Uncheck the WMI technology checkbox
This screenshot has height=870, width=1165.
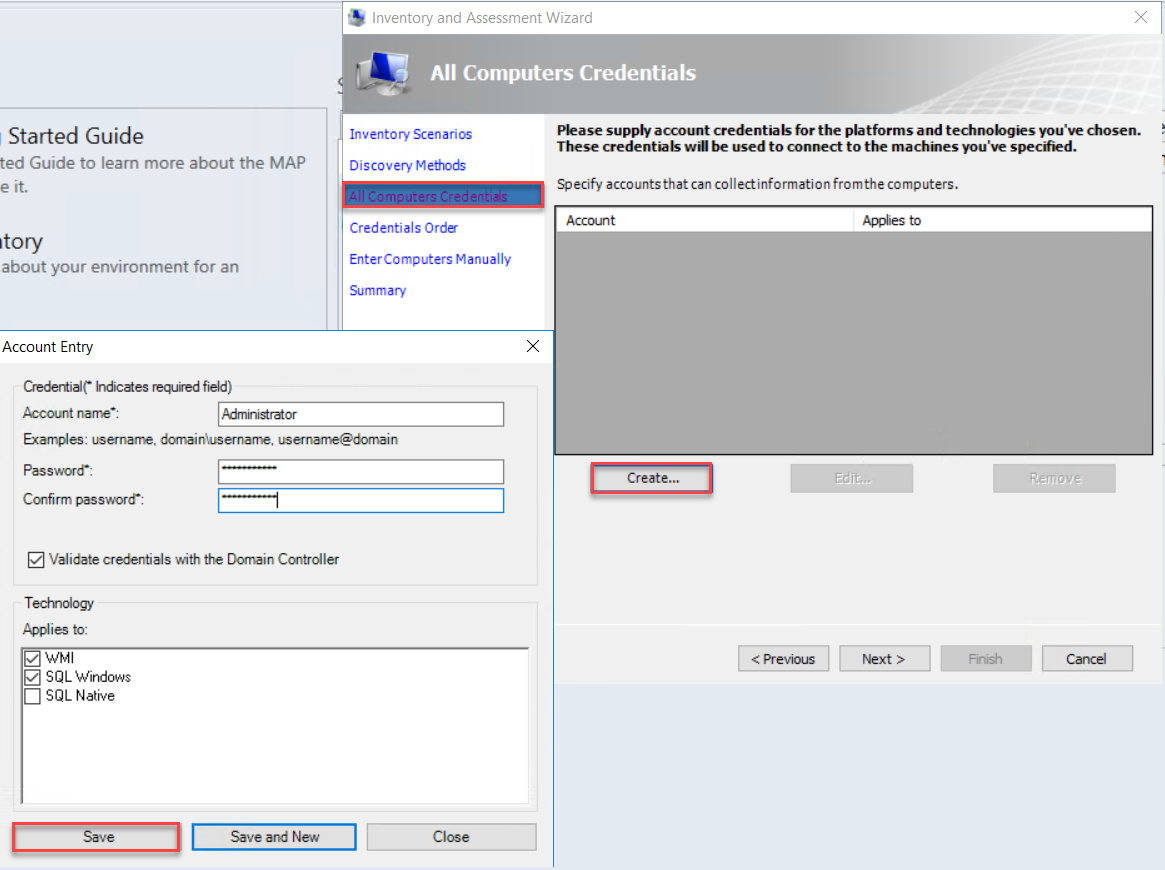(33, 658)
